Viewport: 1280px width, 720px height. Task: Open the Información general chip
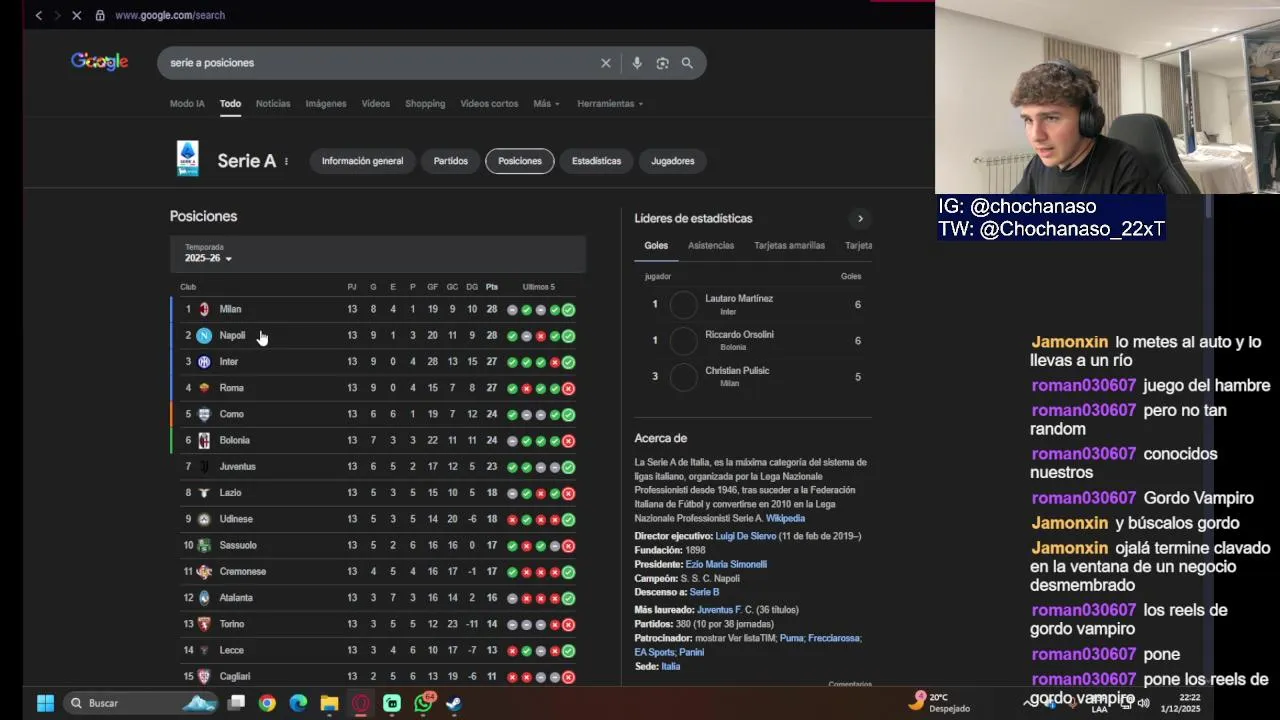click(362, 161)
